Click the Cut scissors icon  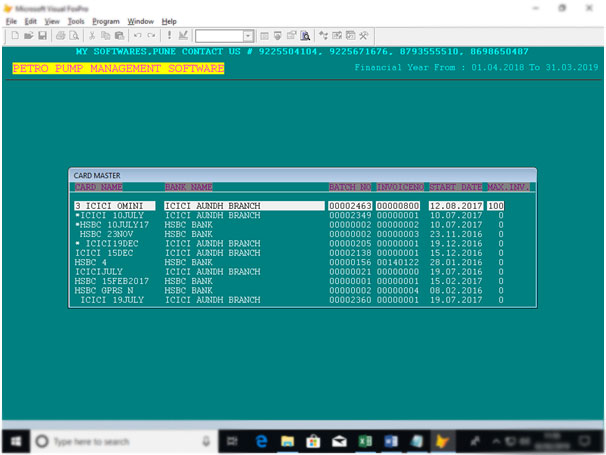pos(92,36)
